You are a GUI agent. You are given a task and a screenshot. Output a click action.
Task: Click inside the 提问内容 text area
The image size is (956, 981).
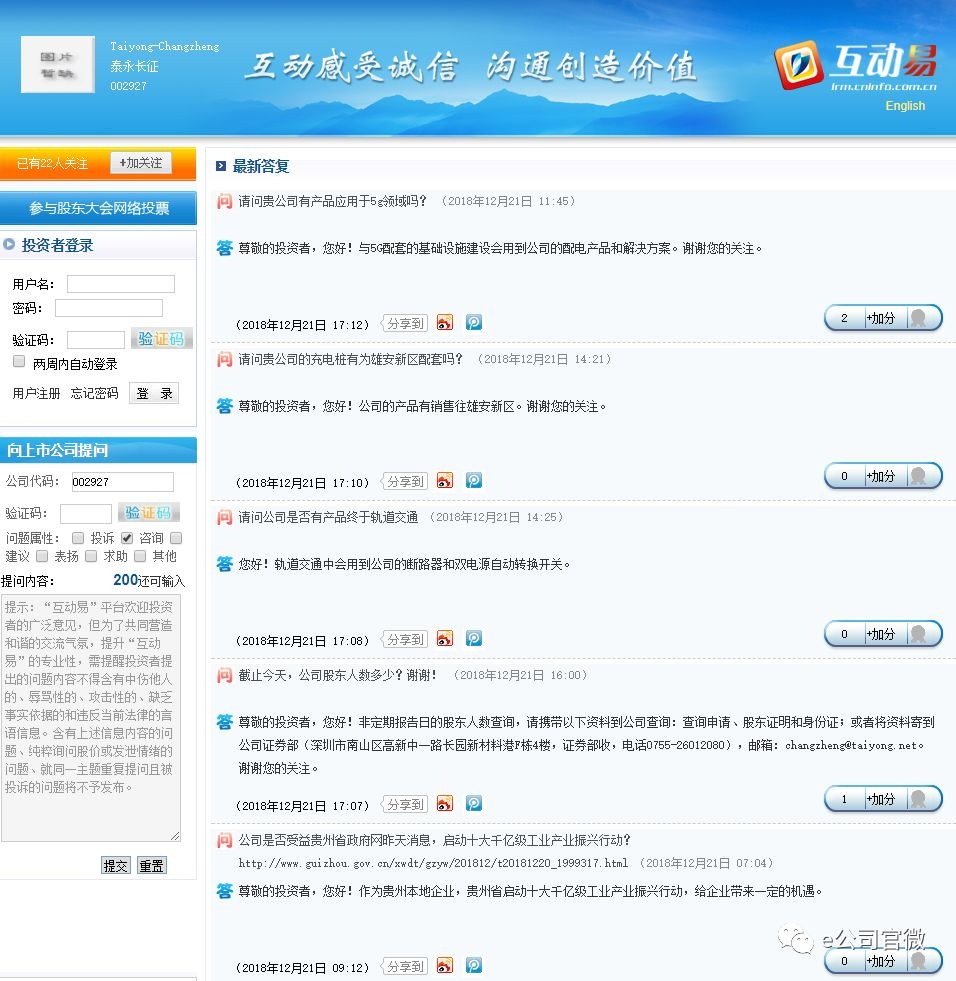pos(91,718)
